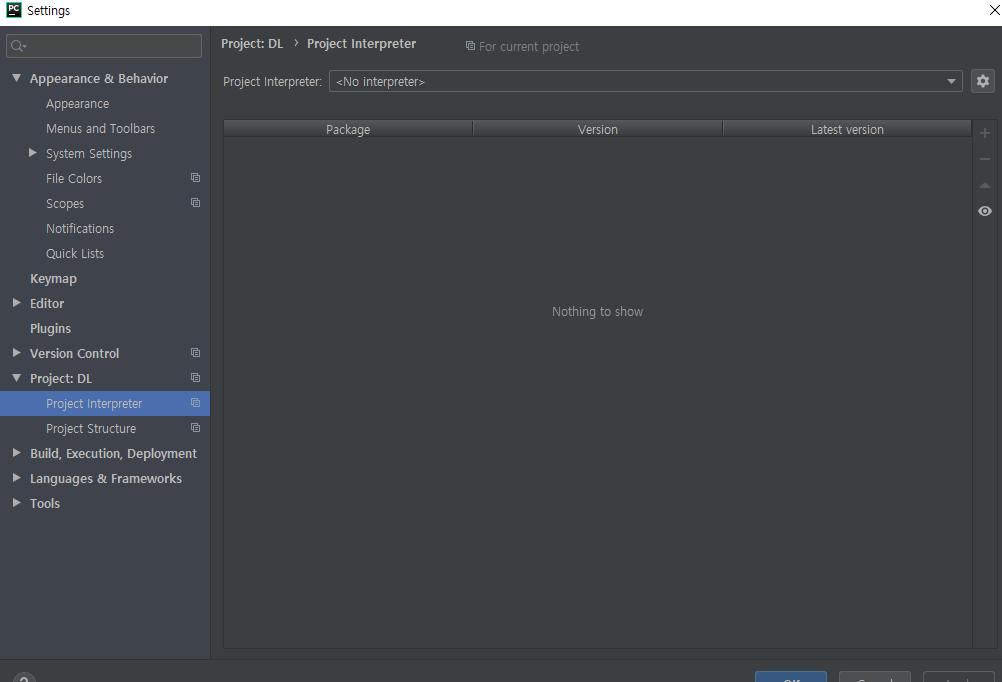
Task: Expand Build, Execution, Deployment section
Action: 17,453
